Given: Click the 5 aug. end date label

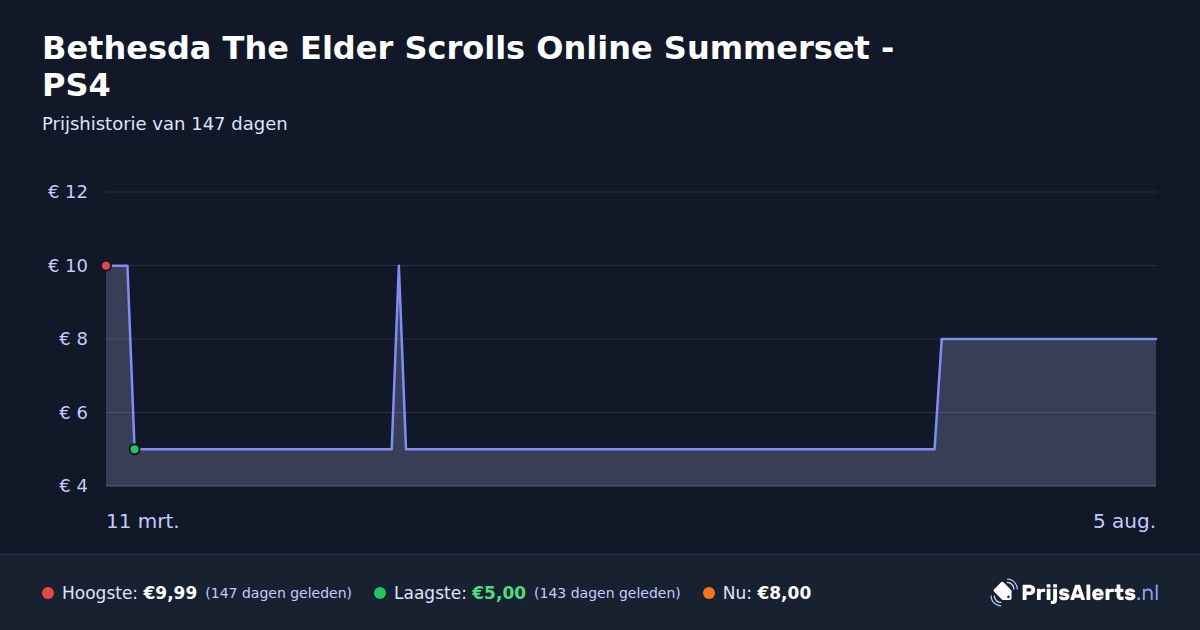Looking at the screenshot, I should pos(1124,521).
